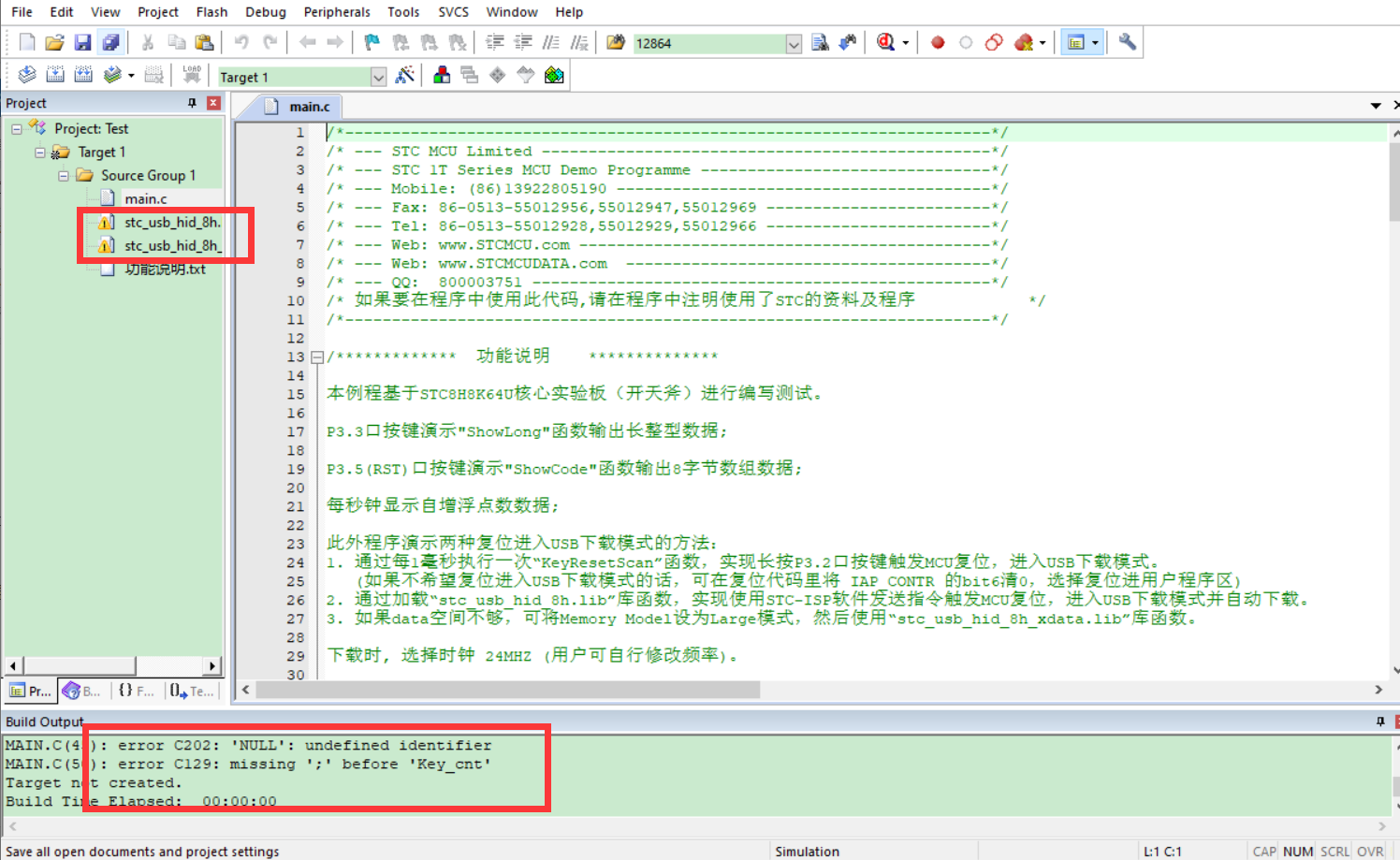
Task: Navigate forwards arrow icon
Action: point(335,42)
